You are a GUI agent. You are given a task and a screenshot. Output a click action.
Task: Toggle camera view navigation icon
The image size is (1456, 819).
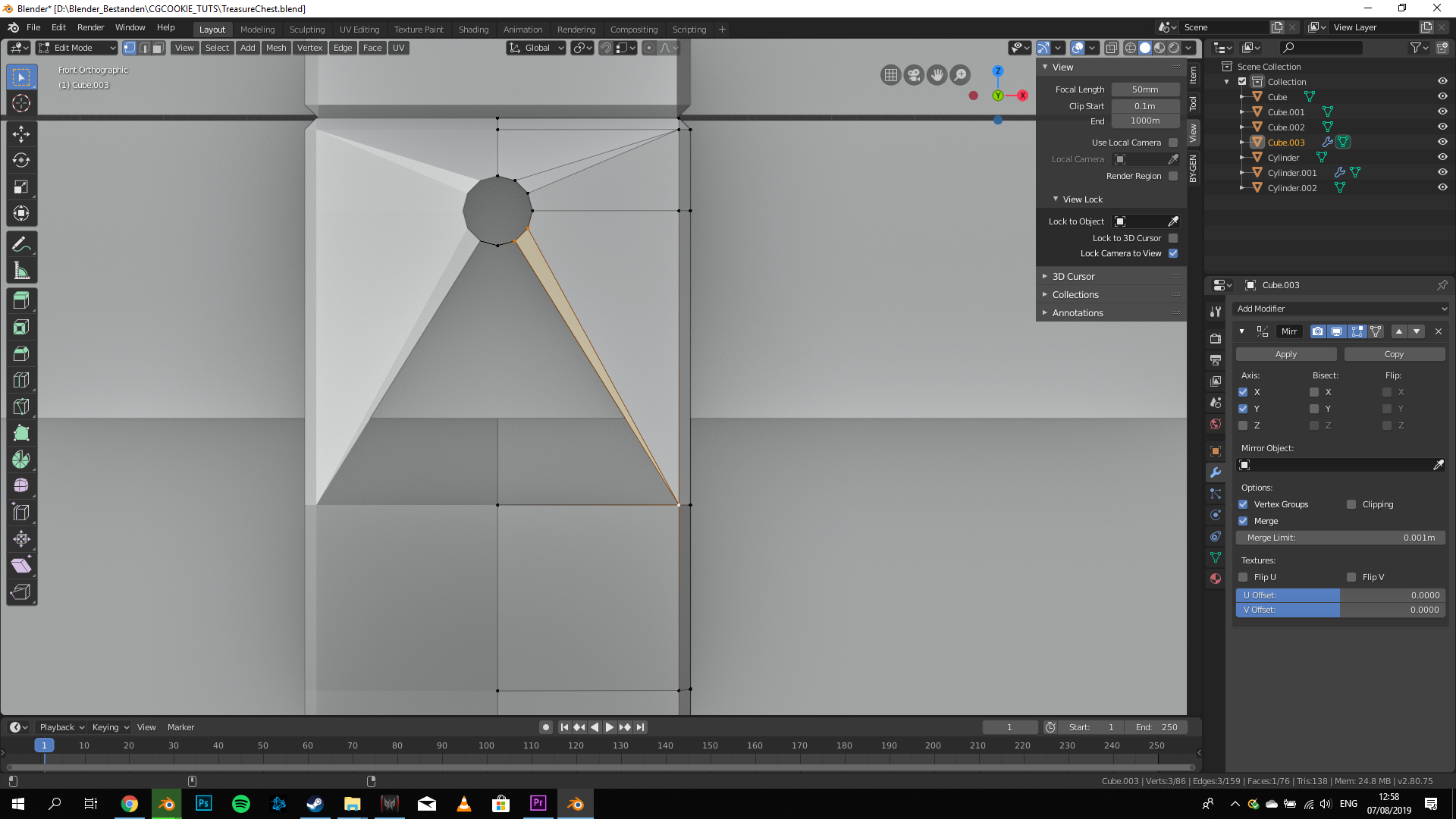[x=914, y=75]
